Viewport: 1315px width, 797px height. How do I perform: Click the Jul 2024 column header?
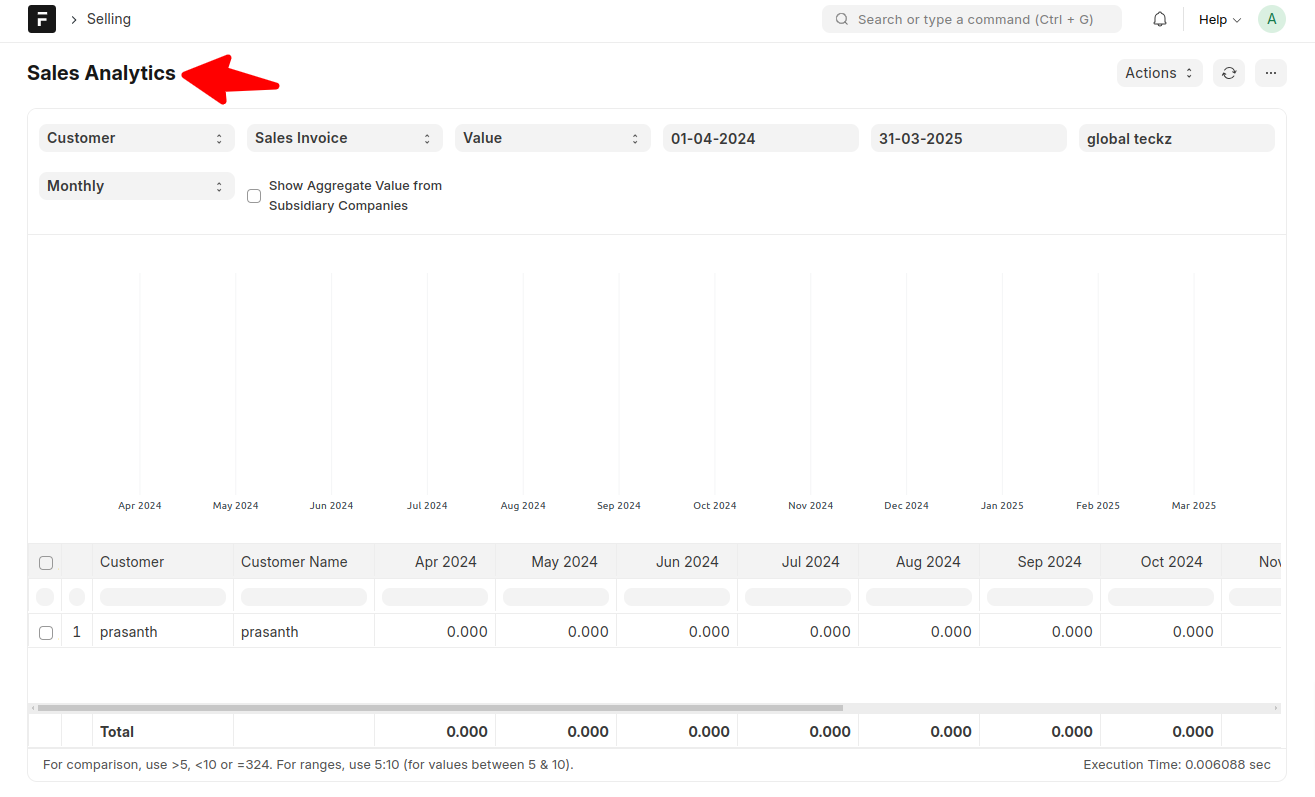[x=798, y=562]
